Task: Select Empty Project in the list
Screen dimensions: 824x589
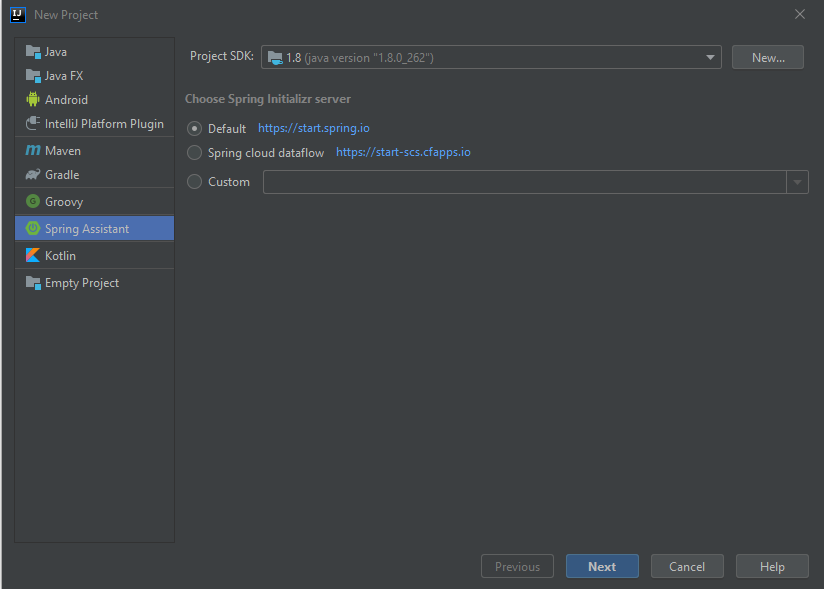Action: pyautogui.click(x=82, y=283)
